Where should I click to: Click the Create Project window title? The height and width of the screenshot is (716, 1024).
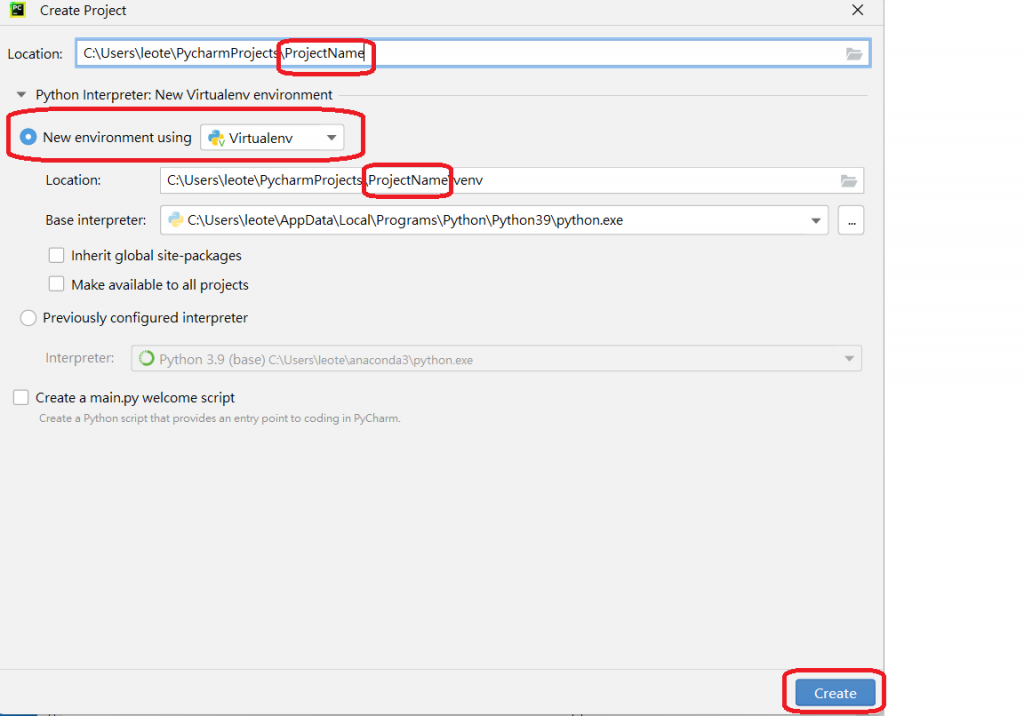pyautogui.click(x=83, y=10)
